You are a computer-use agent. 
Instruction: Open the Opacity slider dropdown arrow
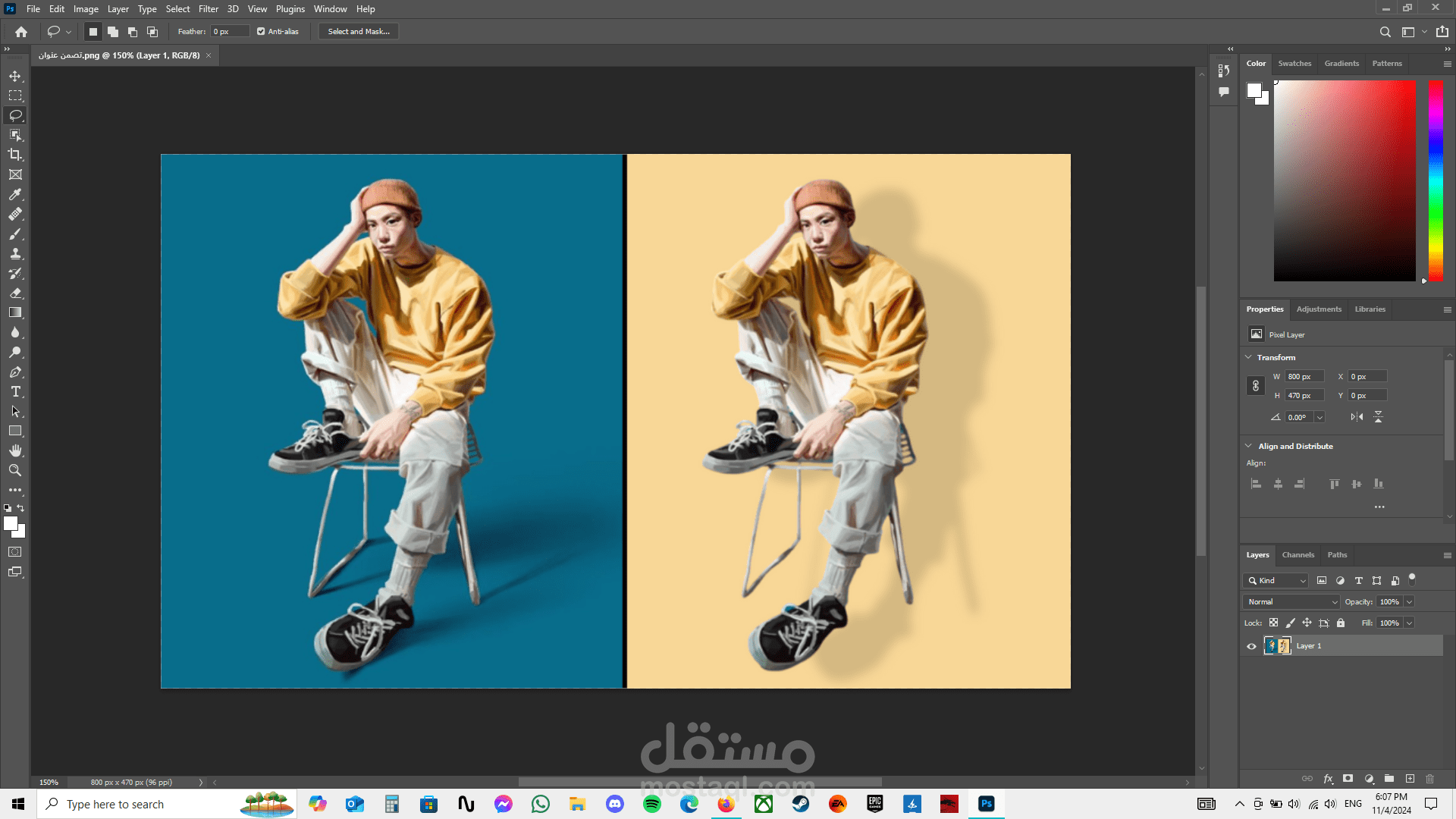tap(1410, 602)
